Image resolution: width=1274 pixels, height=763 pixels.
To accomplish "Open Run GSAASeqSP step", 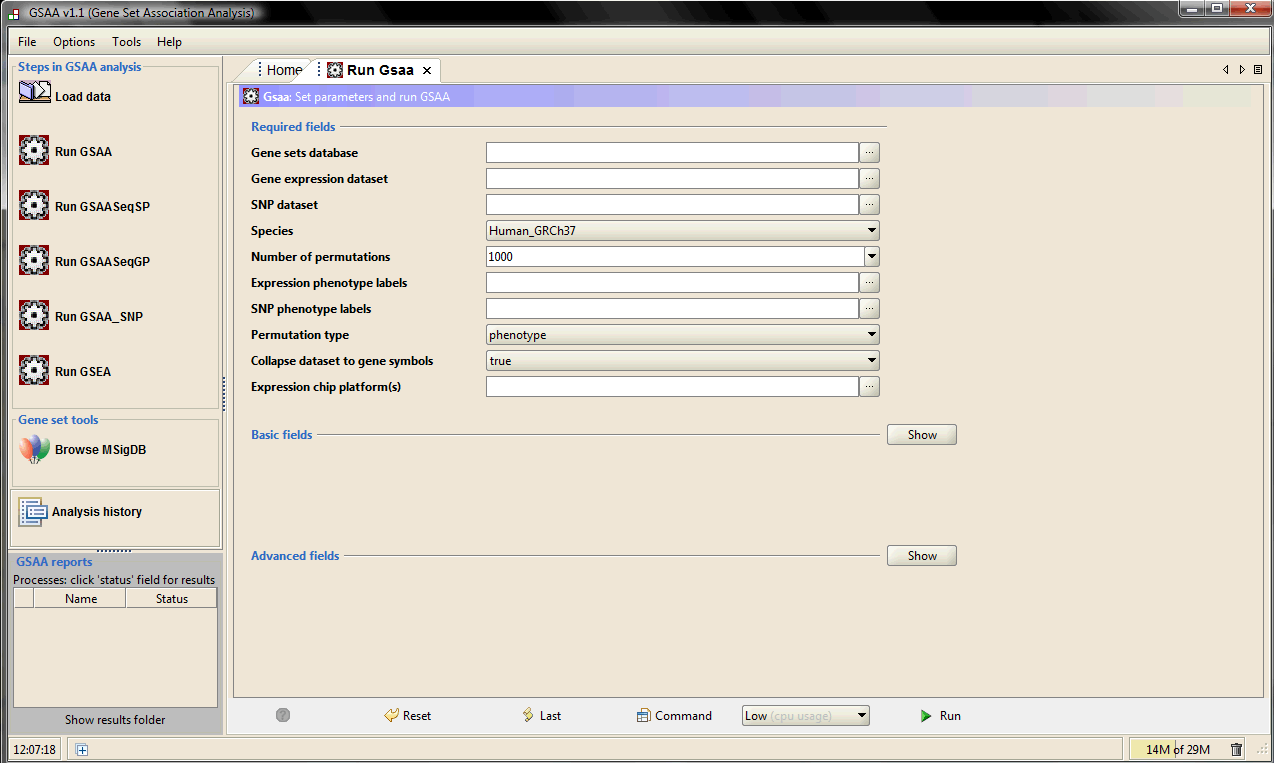I will [84, 206].
